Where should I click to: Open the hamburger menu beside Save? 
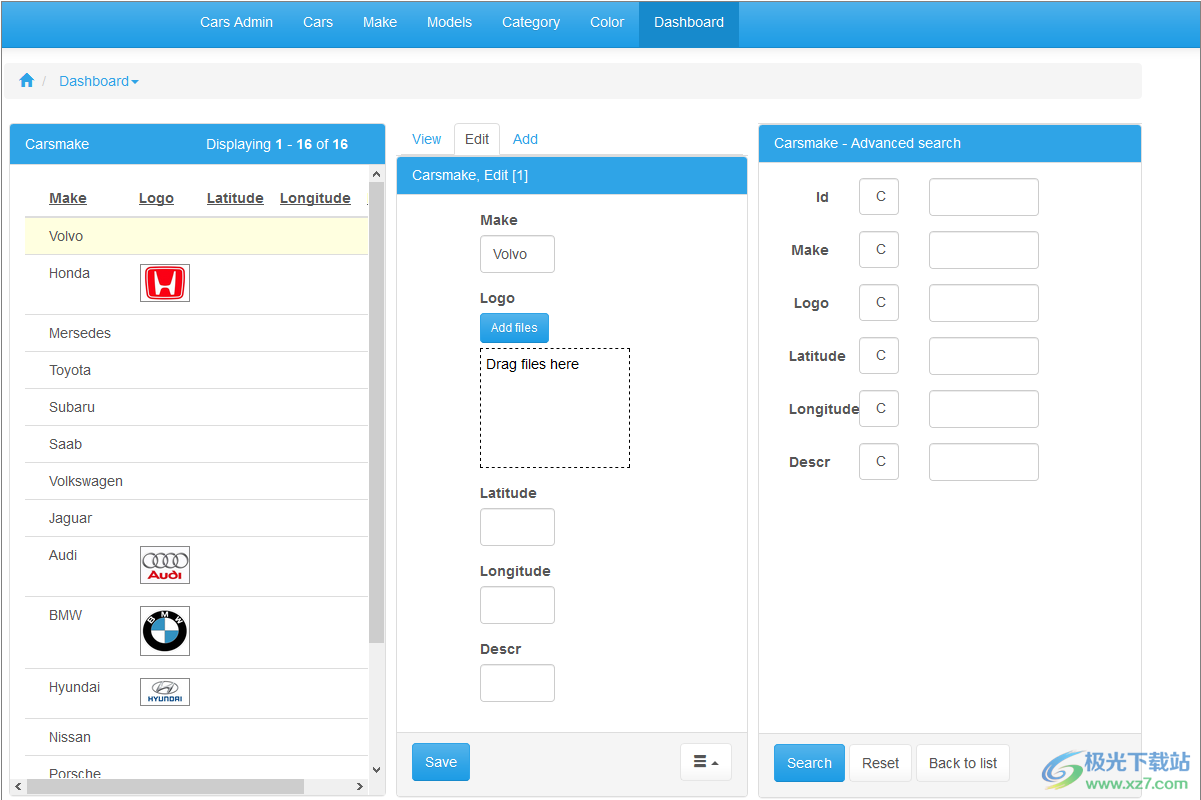(x=706, y=762)
